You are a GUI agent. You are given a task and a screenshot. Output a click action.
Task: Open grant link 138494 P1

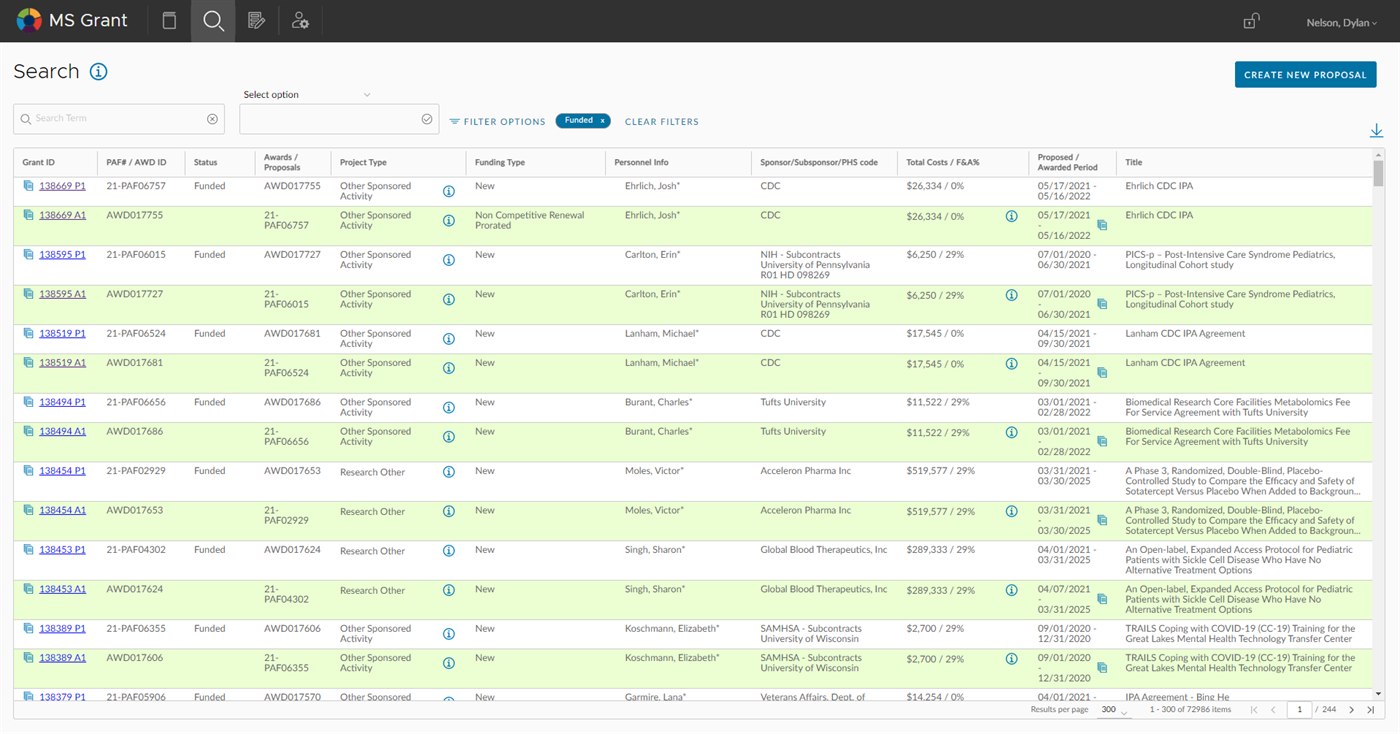[62, 402]
